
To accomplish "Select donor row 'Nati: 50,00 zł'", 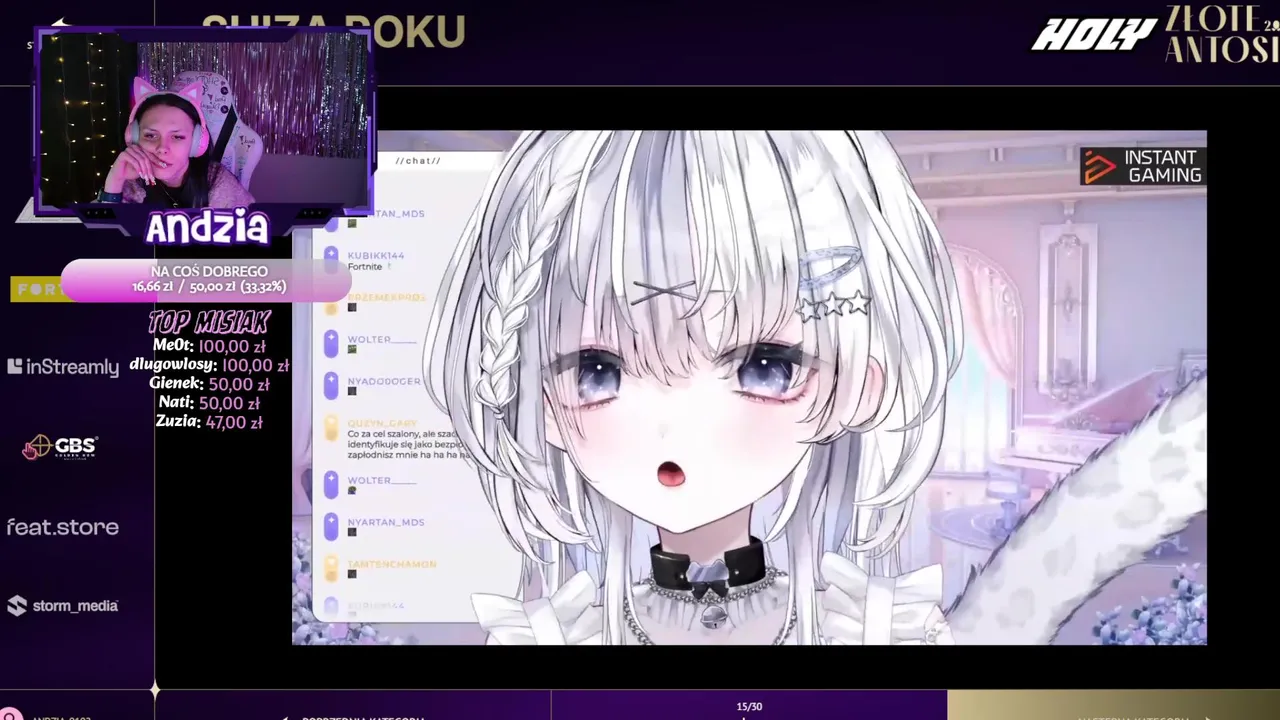I will 209,403.
